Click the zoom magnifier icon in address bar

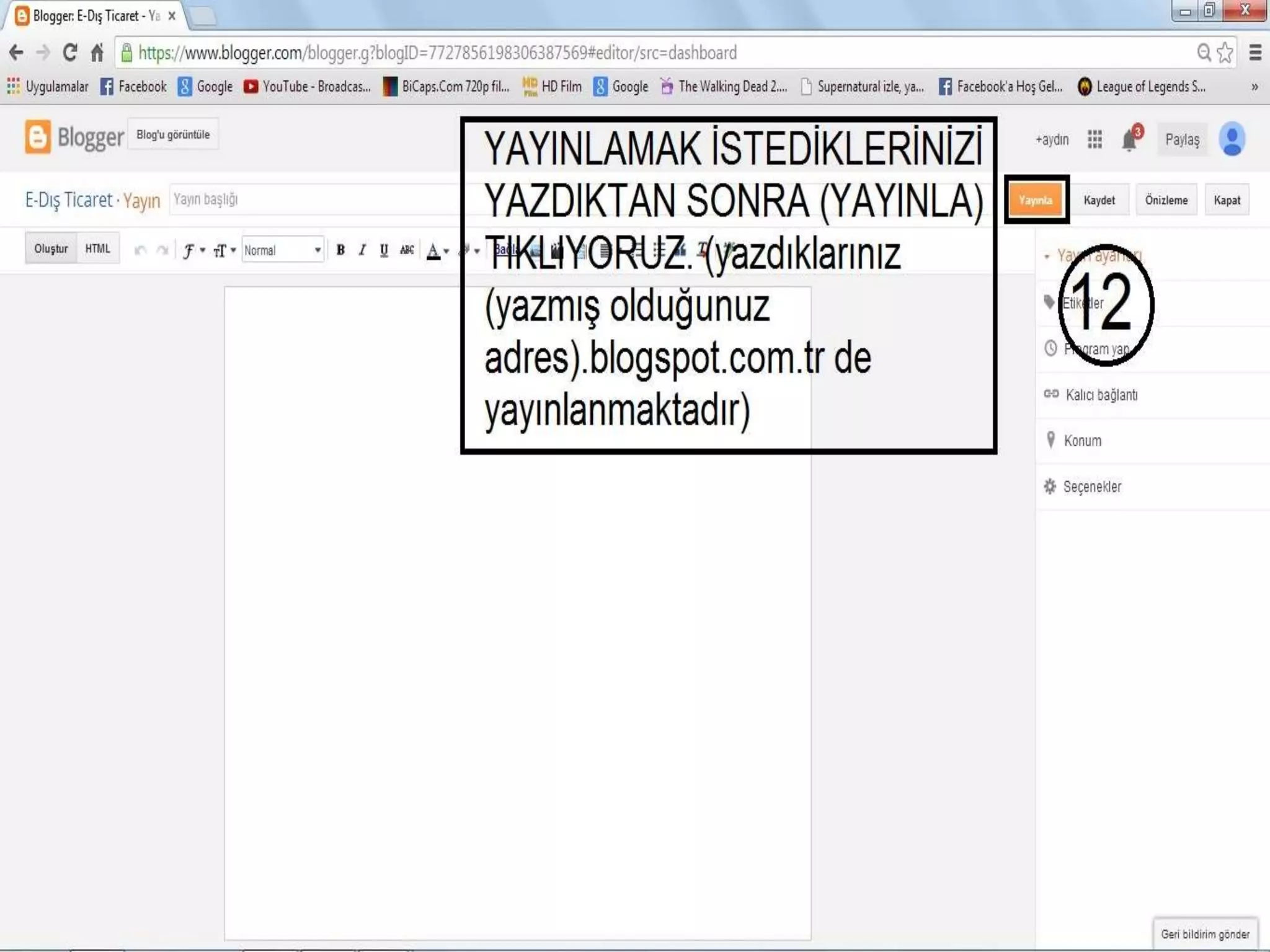(1204, 53)
